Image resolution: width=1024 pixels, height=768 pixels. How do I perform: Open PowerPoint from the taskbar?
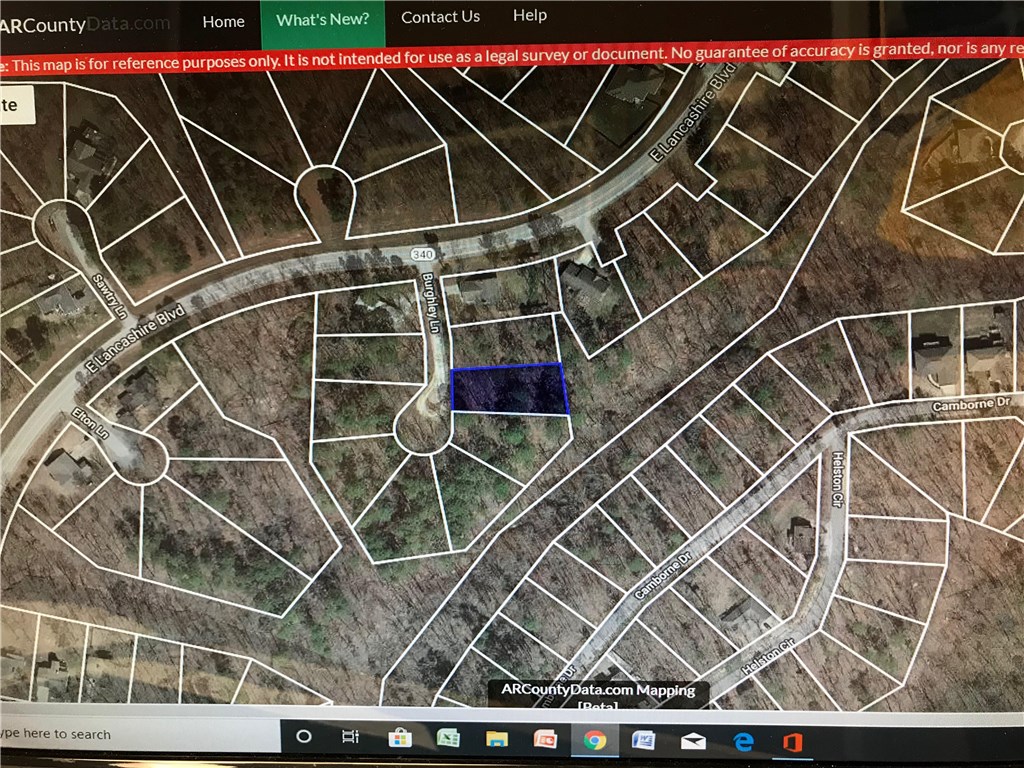[x=545, y=739]
